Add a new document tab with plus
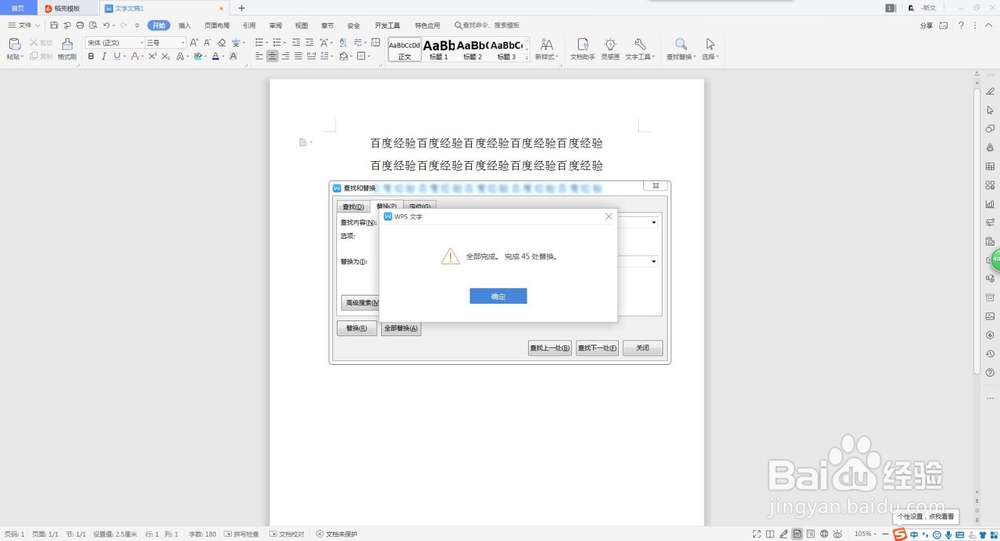The width and height of the screenshot is (1000, 541). pyautogui.click(x=241, y=8)
